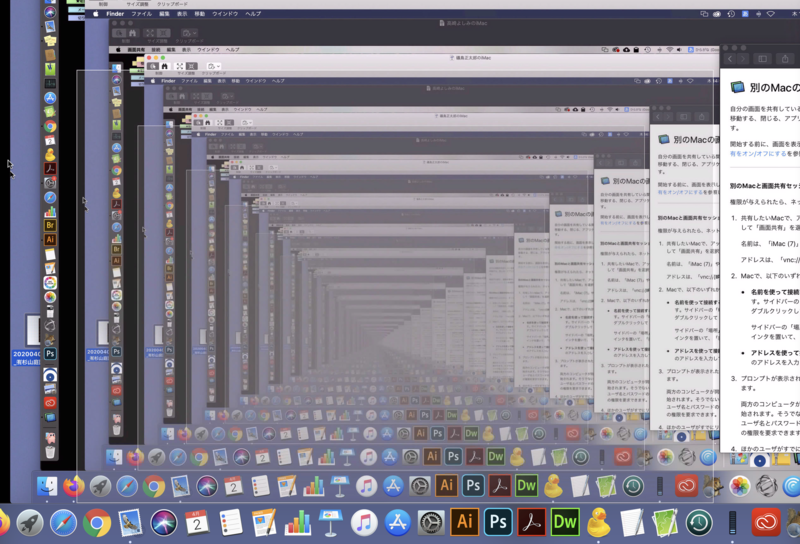Open Time Machine in the largest front dock
Image resolution: width=800 pixels, height=544 pixels.
click(x=698, y=523)
